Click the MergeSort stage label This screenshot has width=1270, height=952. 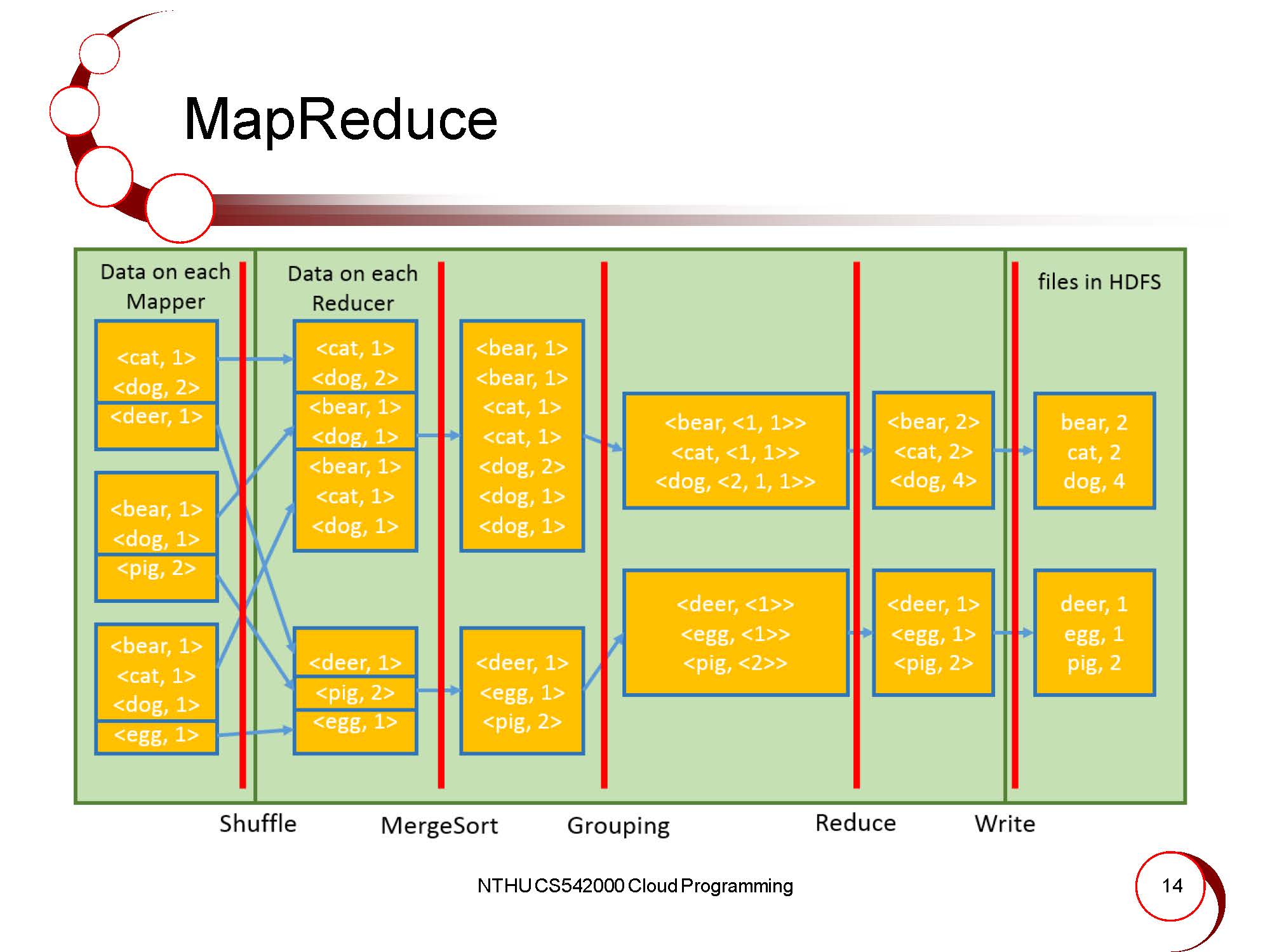(439, 826)
